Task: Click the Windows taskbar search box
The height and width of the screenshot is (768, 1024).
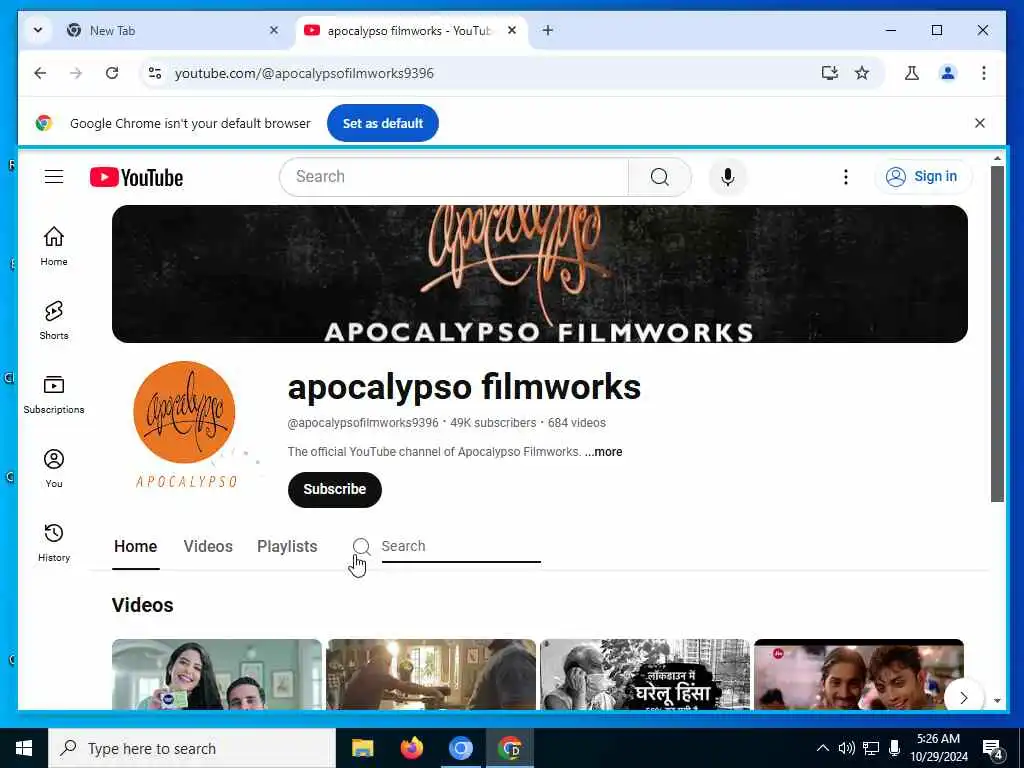Action: coord(191,748)
